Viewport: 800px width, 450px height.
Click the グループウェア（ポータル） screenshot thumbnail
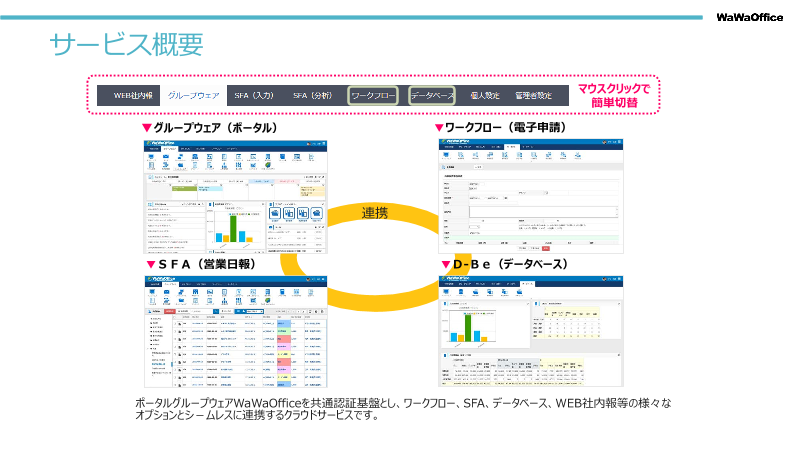(x=235, y=196)
